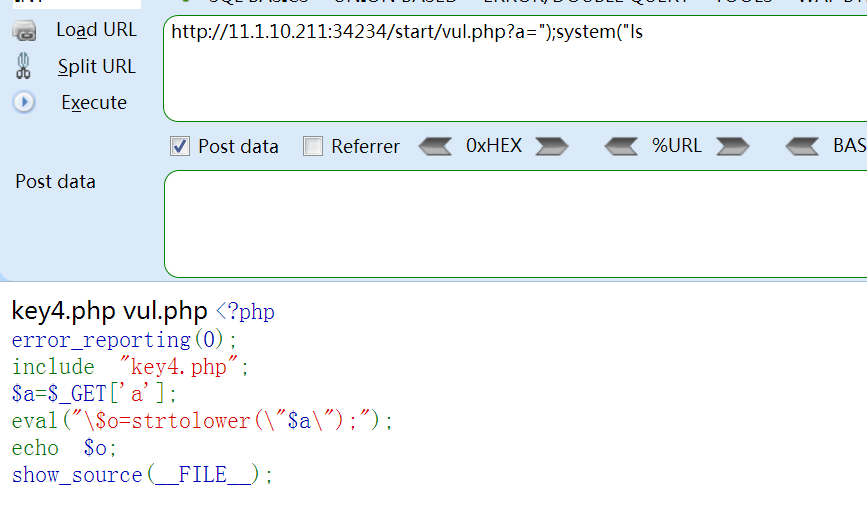Uncheck the Post data checkbox
The image size is (867, 532).
click(180, 147)
